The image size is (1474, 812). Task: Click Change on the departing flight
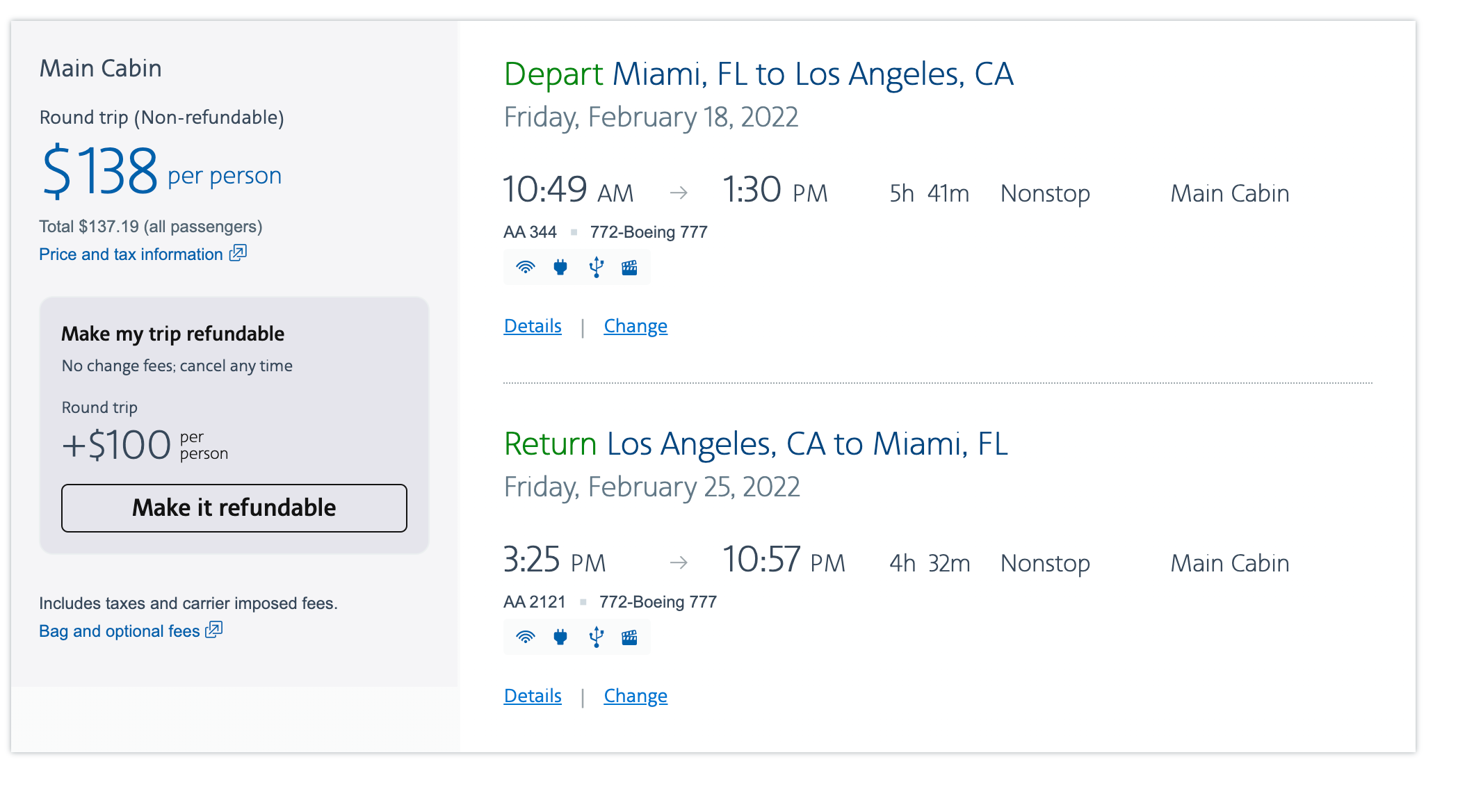click(x=635, y=325)
